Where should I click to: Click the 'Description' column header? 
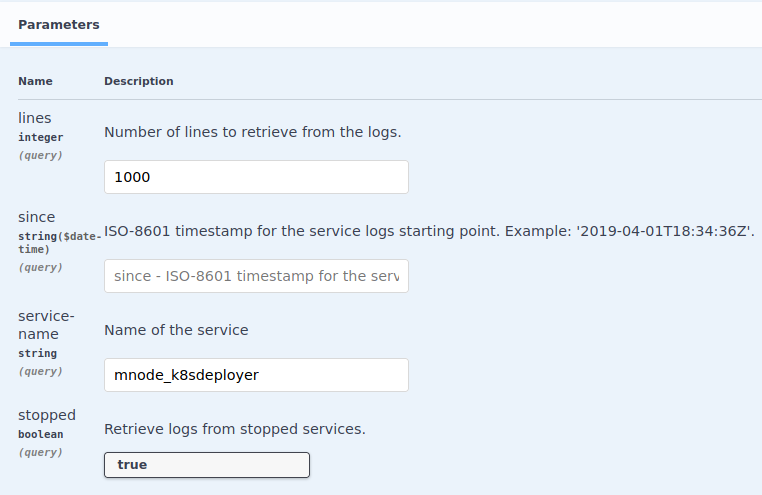139,81
